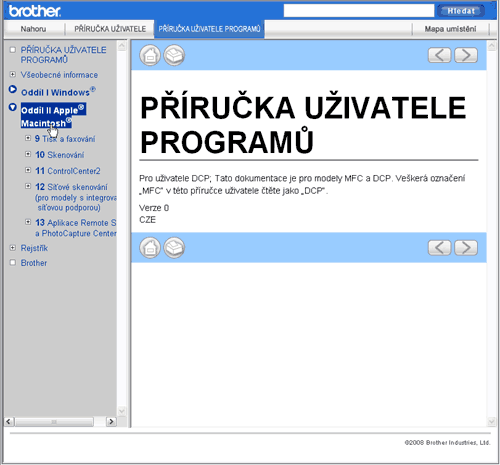Open the PŘÍRUČKA UŽIVATELE tab
This screenshot has height=465, width=500.
click(x=110, y=29)
